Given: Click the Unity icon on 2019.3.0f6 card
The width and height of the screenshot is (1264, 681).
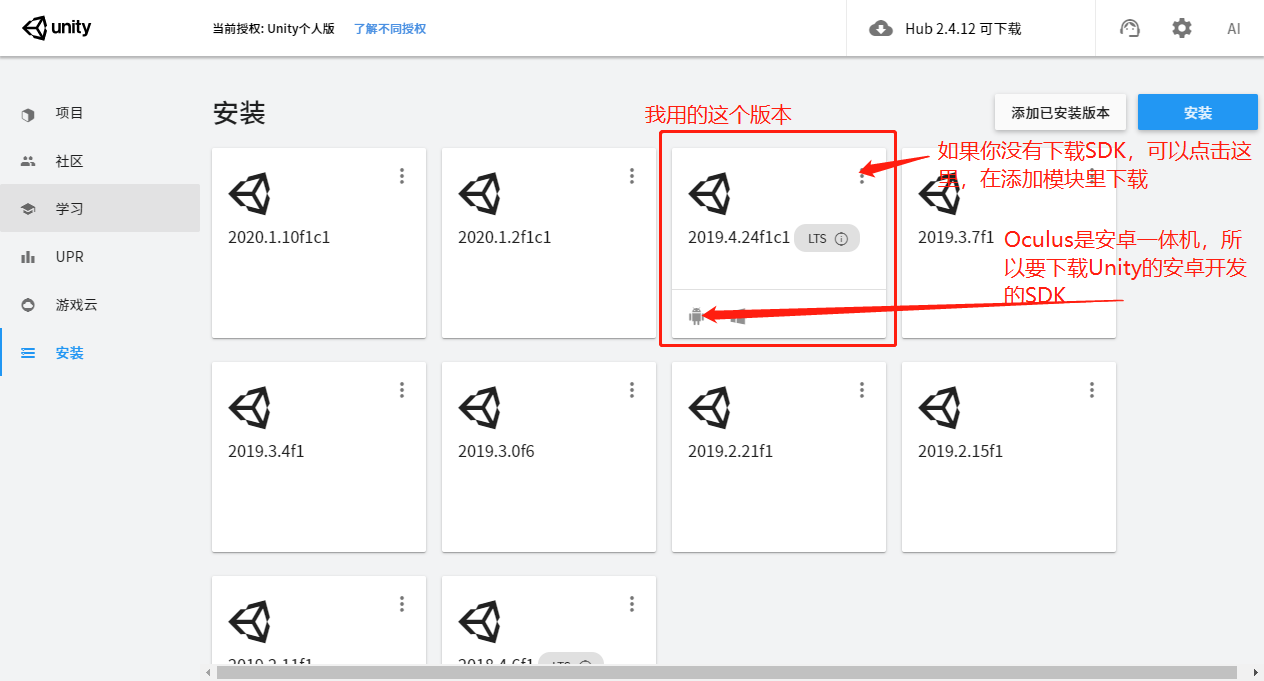Looking at the screenshot, I should tap(479, 408).
